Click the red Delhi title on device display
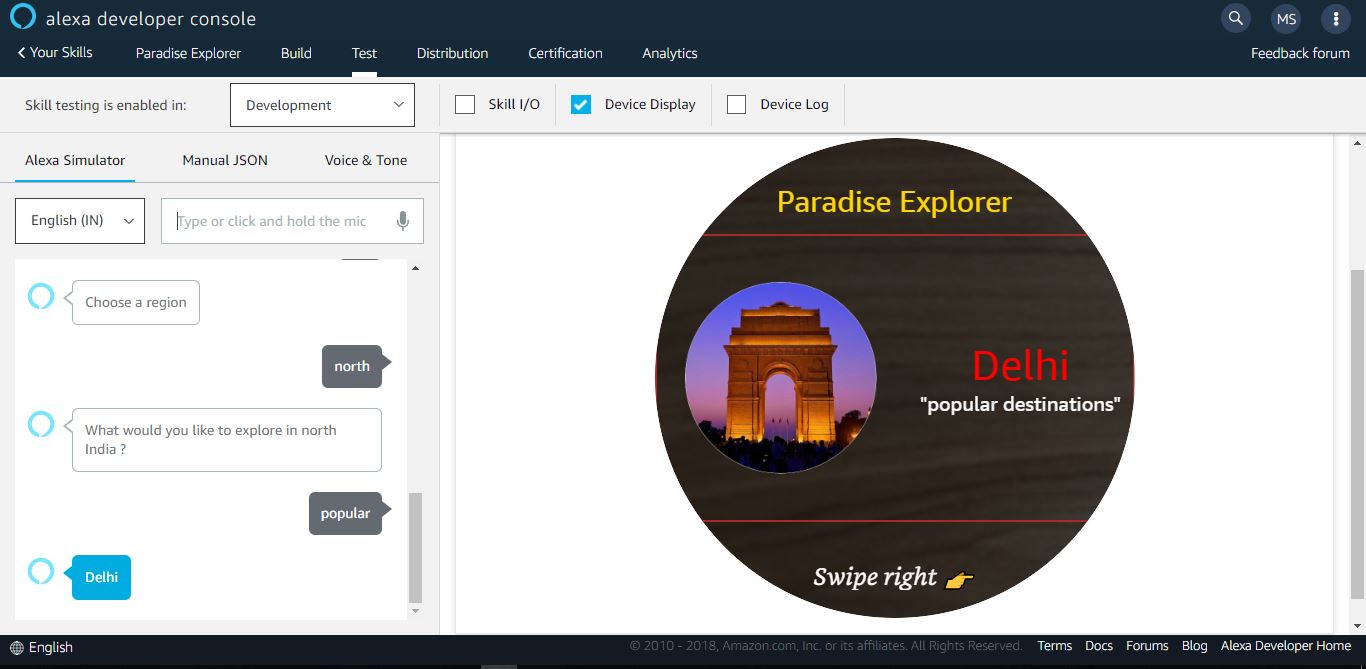 coord(1020,366)
